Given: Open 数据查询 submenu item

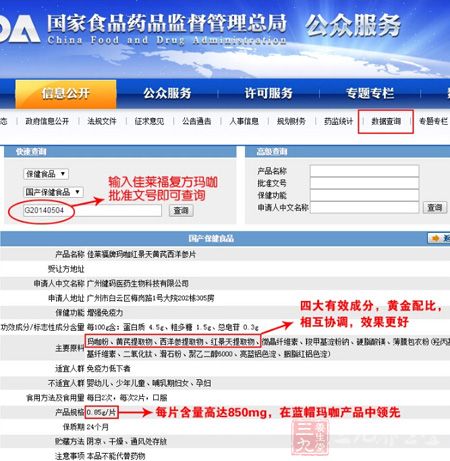Looking at the screenshot, I should [386, 121].
